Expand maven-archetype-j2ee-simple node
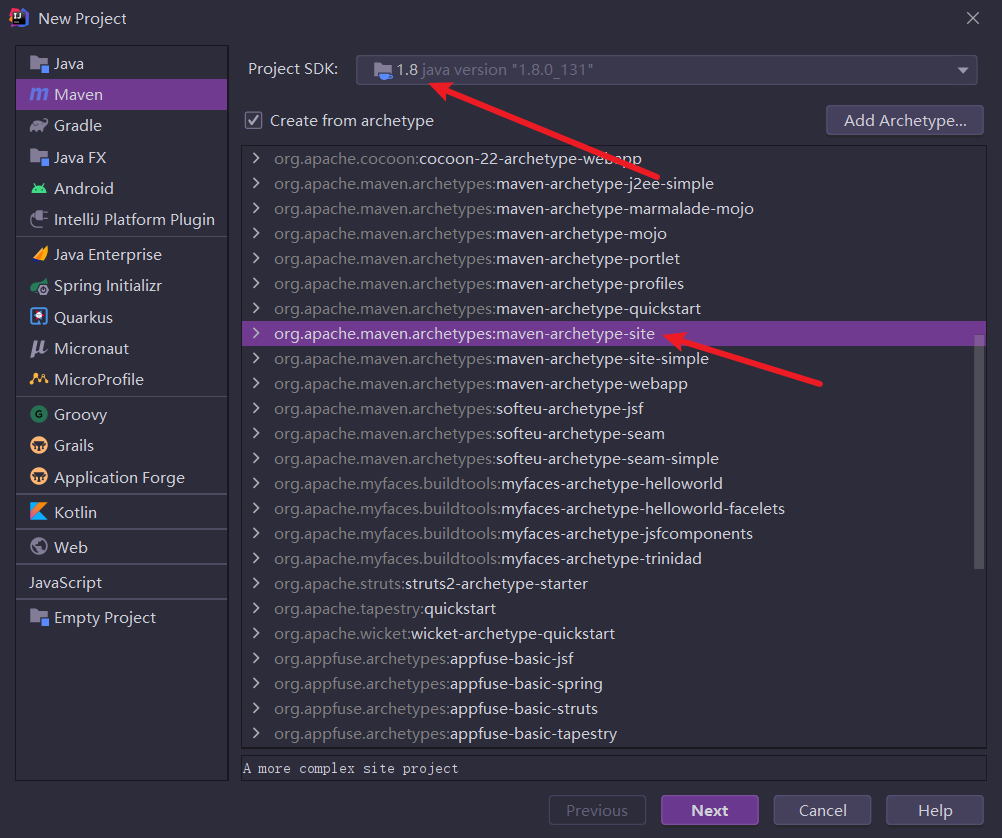Image resolution: width=1002 pixels, height=838 pixels. click(x=256, y=183)
